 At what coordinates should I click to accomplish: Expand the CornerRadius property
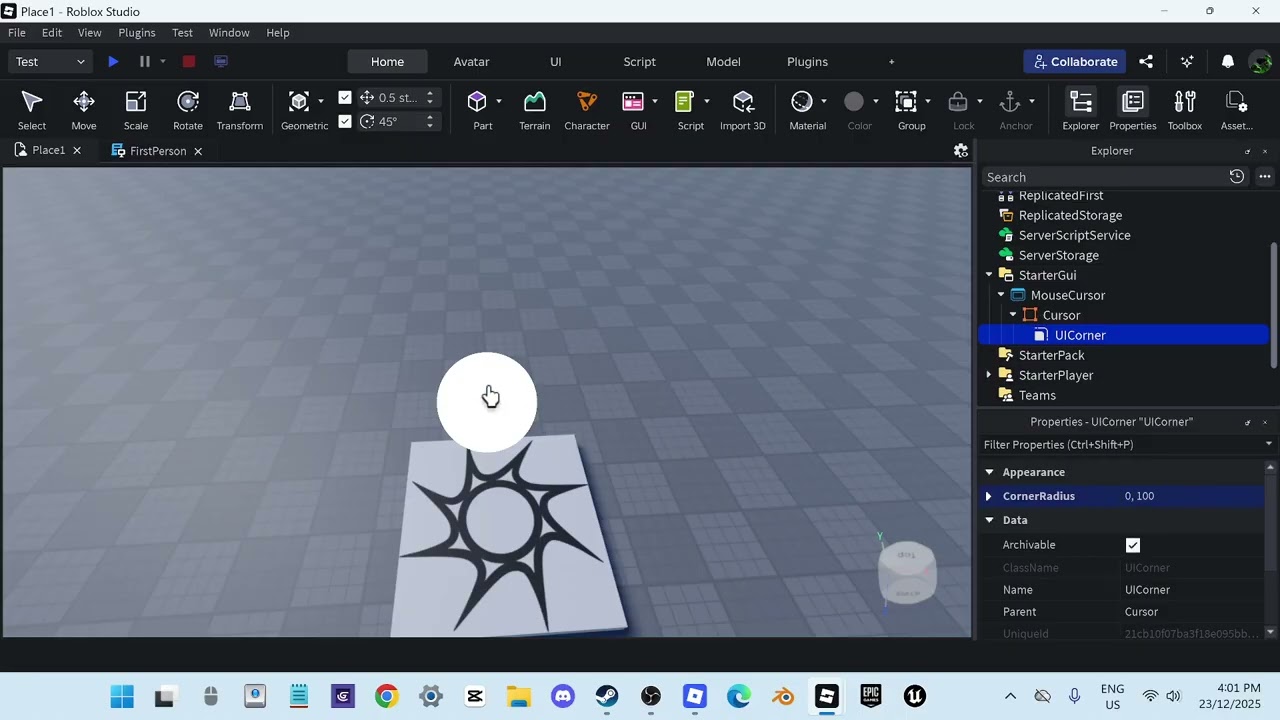pos(989,496)
